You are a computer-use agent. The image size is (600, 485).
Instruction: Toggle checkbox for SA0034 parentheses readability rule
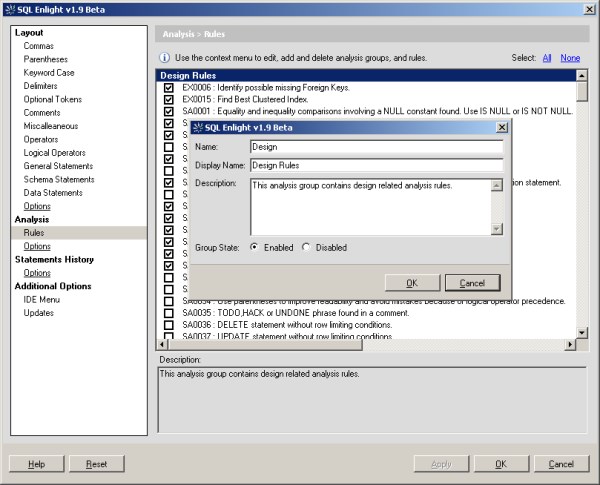(x=168, y=301)
